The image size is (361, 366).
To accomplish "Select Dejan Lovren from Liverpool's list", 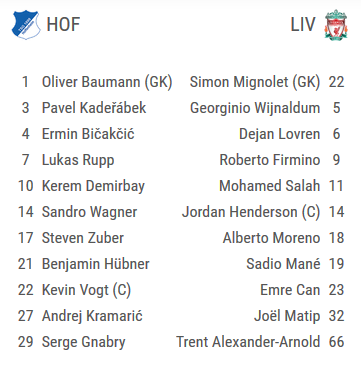I will 279,134.
